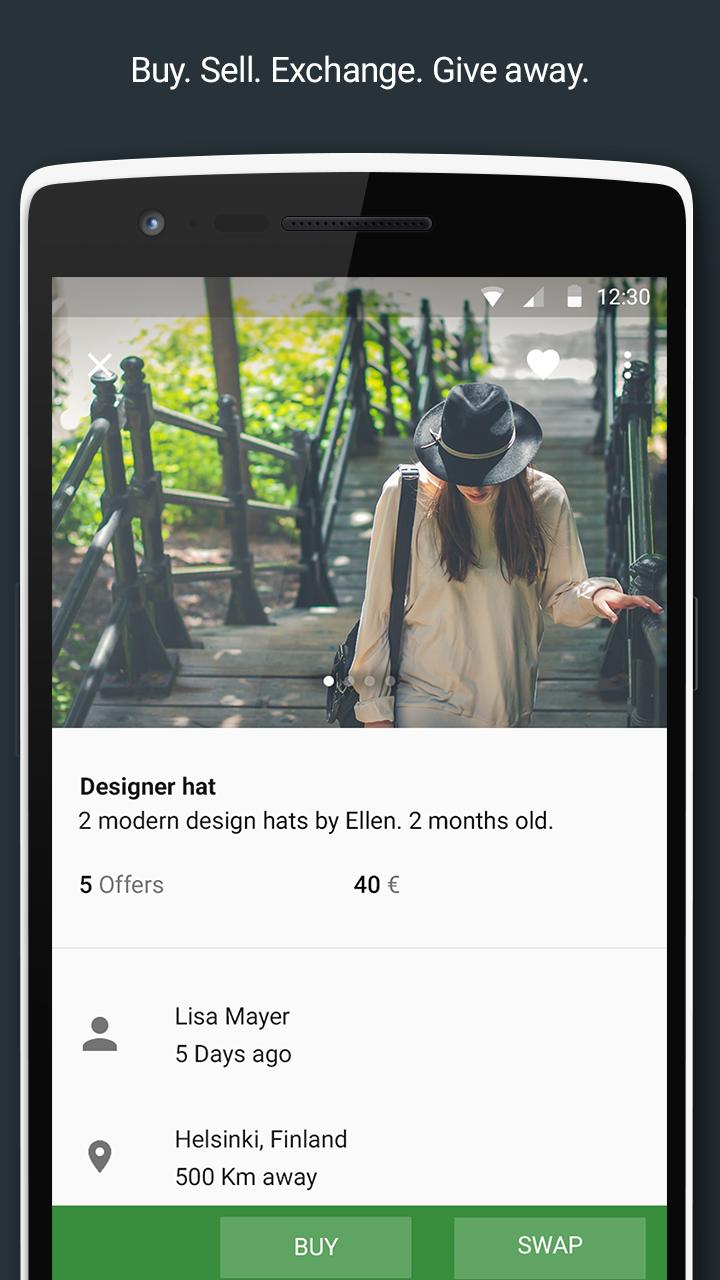Tap the 40 € price
This screenshot has width=720, height=1280.
pos(377,885)
